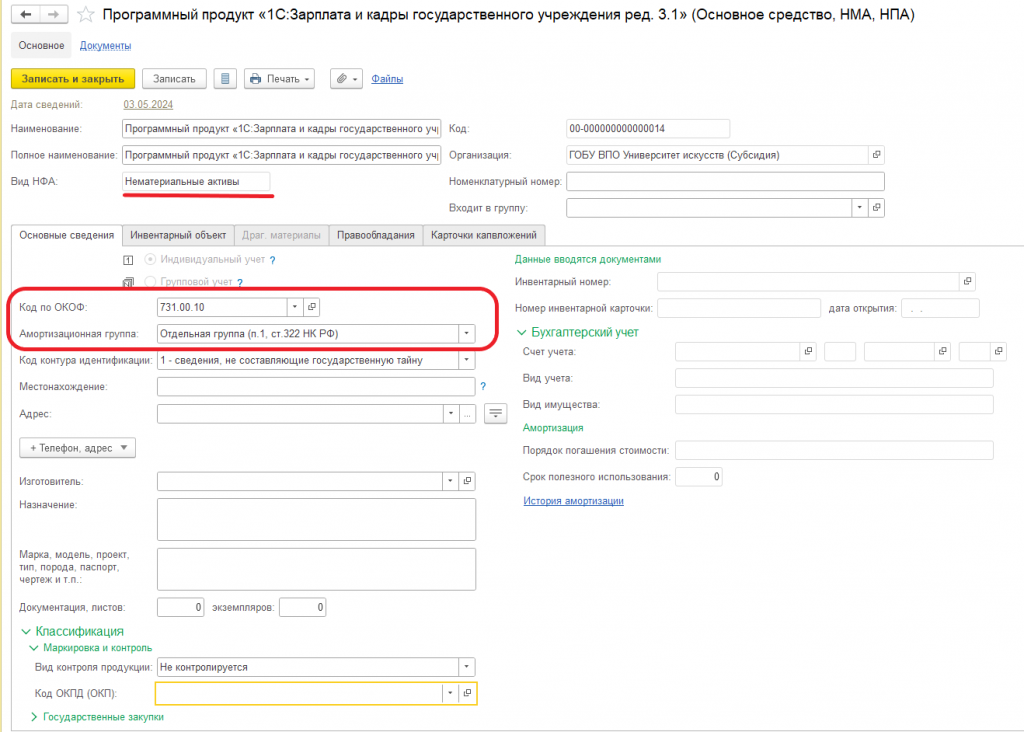Open the Код ОКПД (ОКП) record icon
This screenshot has height=732, width=1024.
[x=467, y=693]
